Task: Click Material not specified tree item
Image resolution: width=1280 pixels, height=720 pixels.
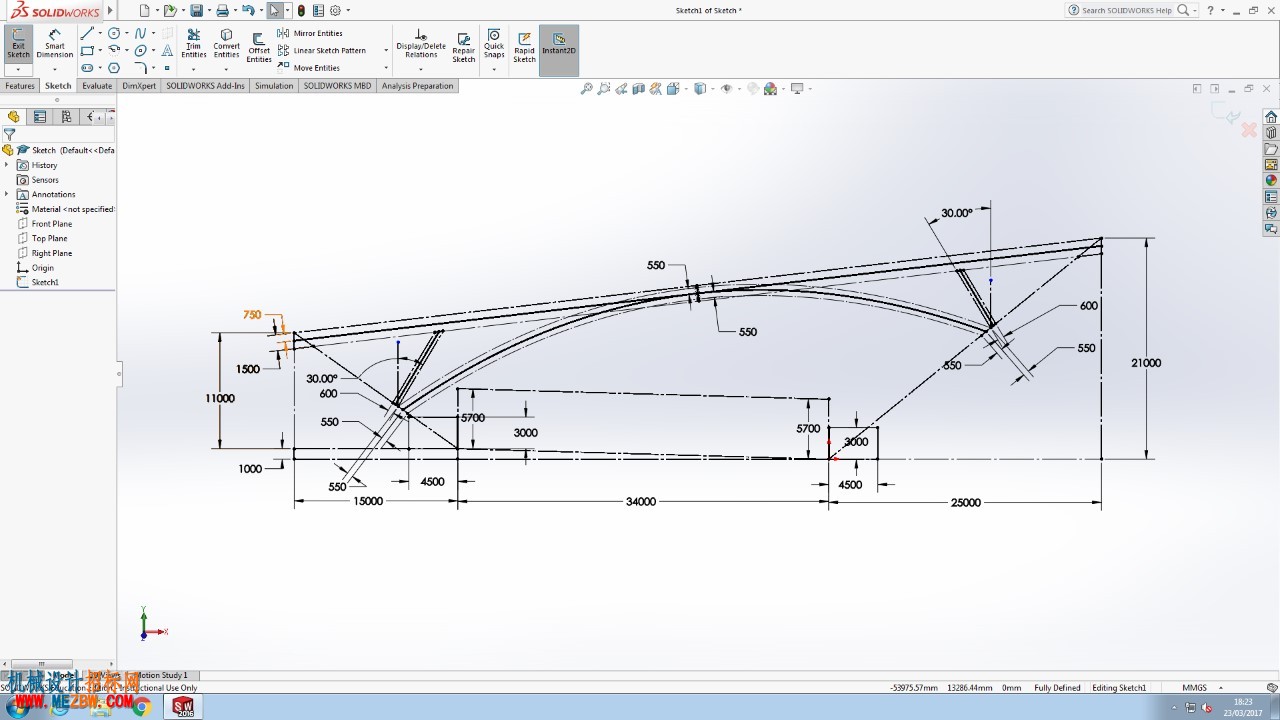Action: click(x=65, y=209)
